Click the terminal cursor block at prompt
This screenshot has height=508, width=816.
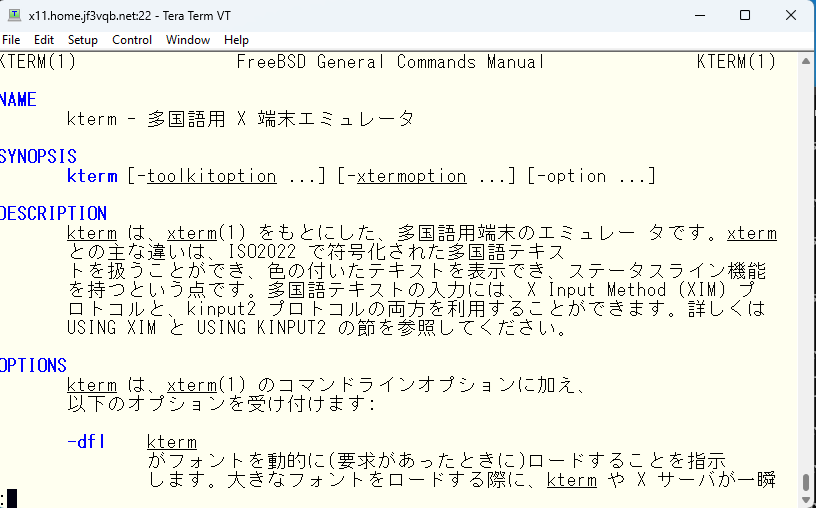coord(12,499)
